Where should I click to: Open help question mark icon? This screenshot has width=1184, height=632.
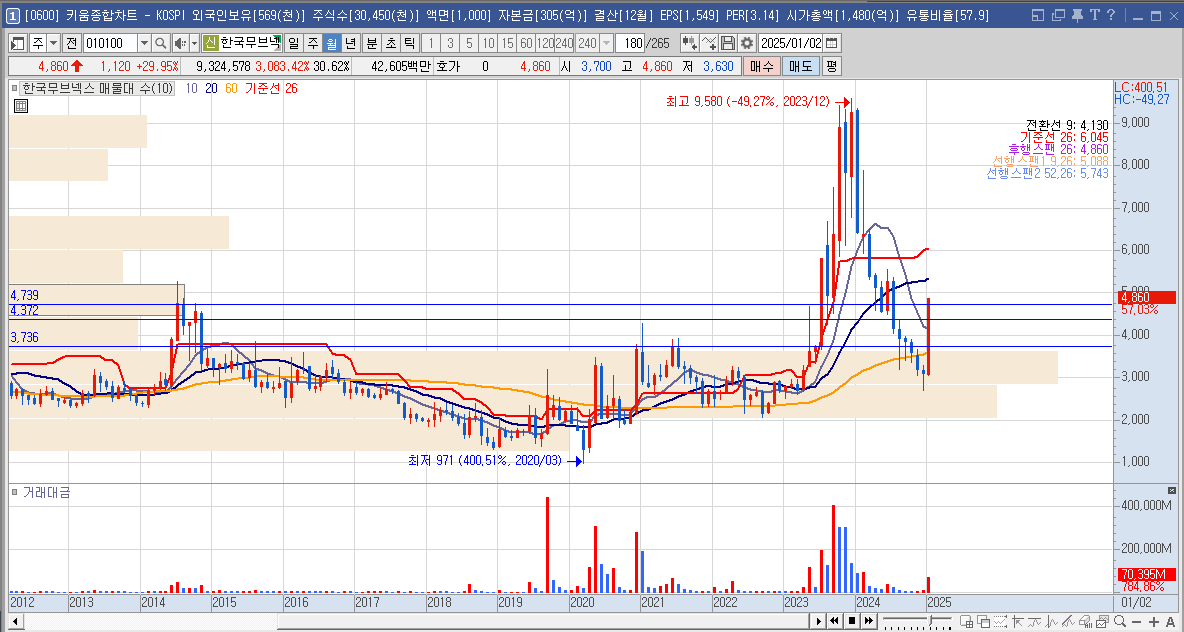click(x=1111, y=15)
